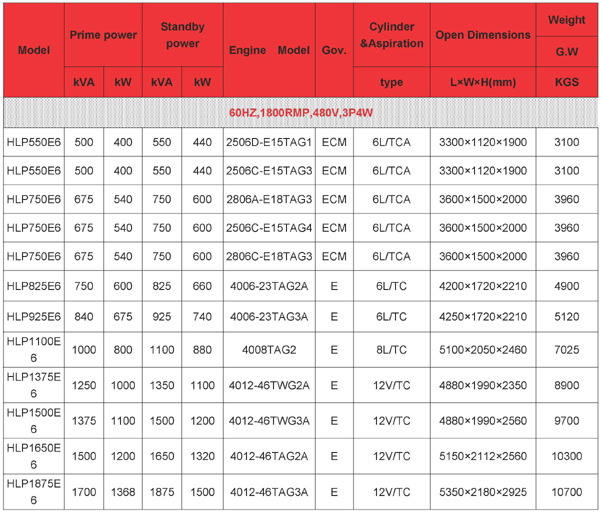Screen dimensions: 600x512
Task: Click the "Open Dimensions" header
Action: (x=483, y=35)
